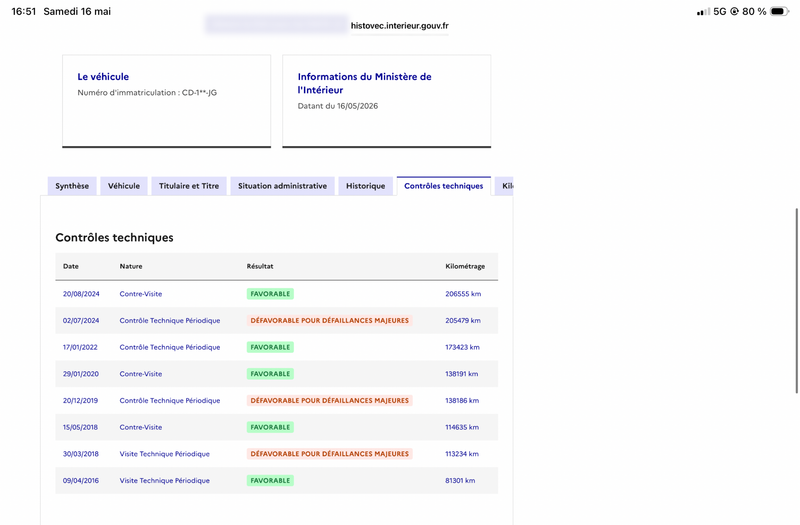Click the 81301 km mileage value

[460, 481]
